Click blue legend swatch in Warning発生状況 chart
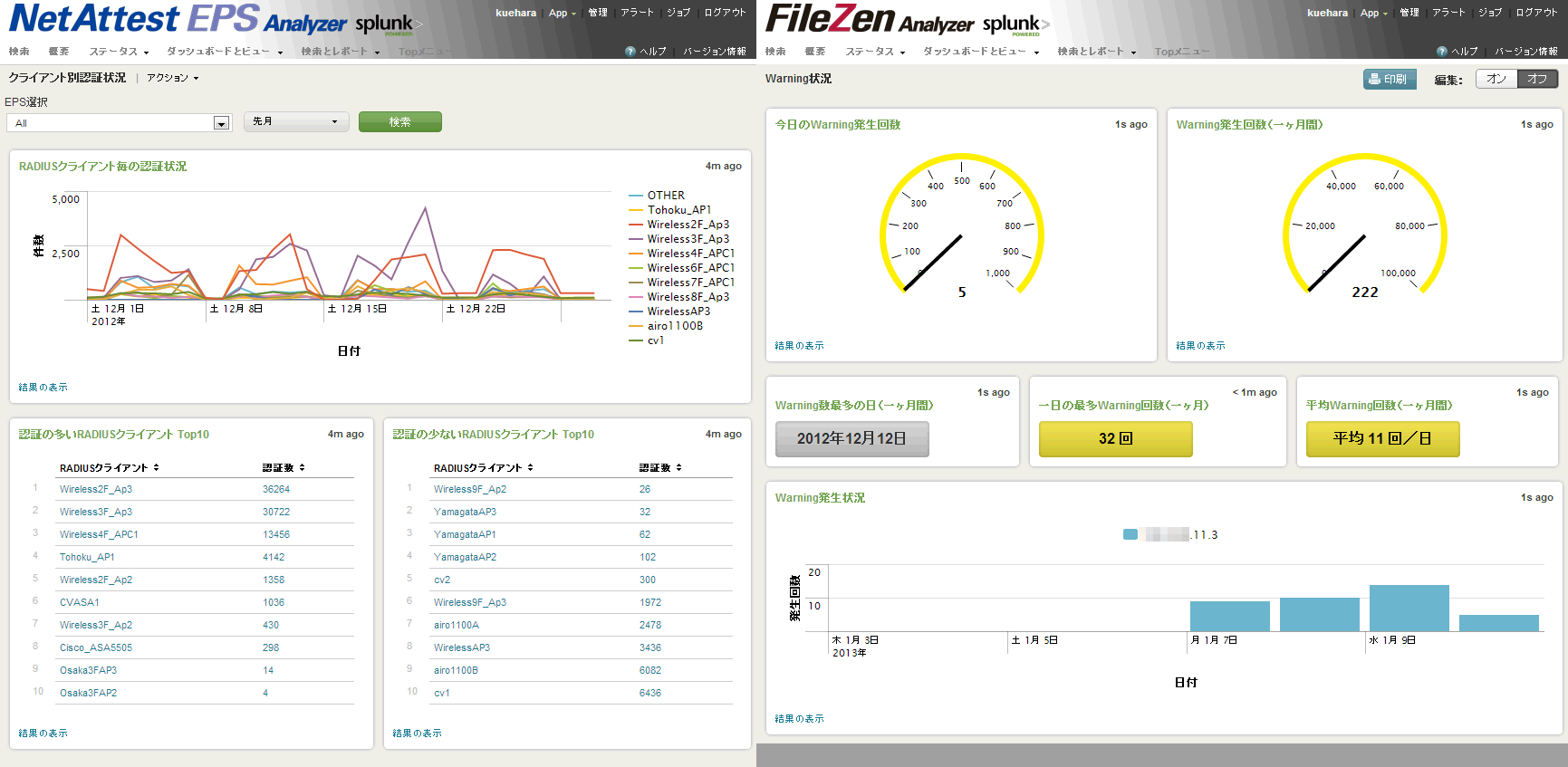1568x767 pixels. coord(1130,534)
